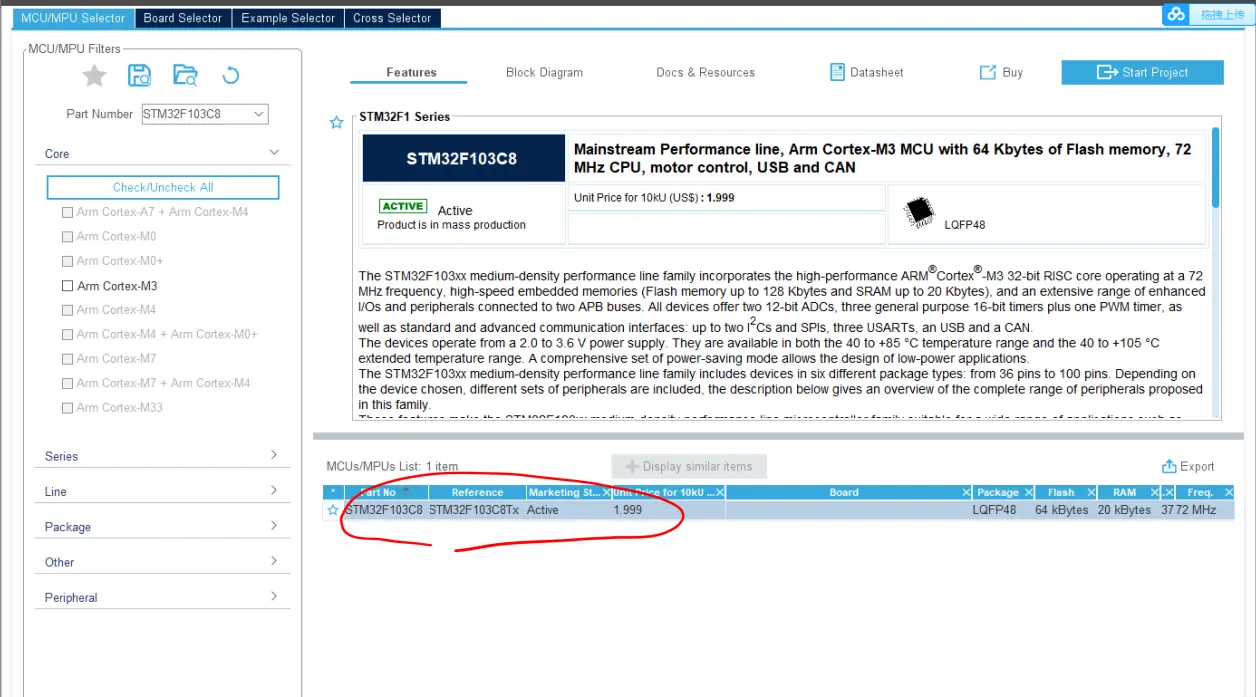Screen dimensions: 1256x697
Task: Switch to Board Selector tab
Action: click(183, 18)
